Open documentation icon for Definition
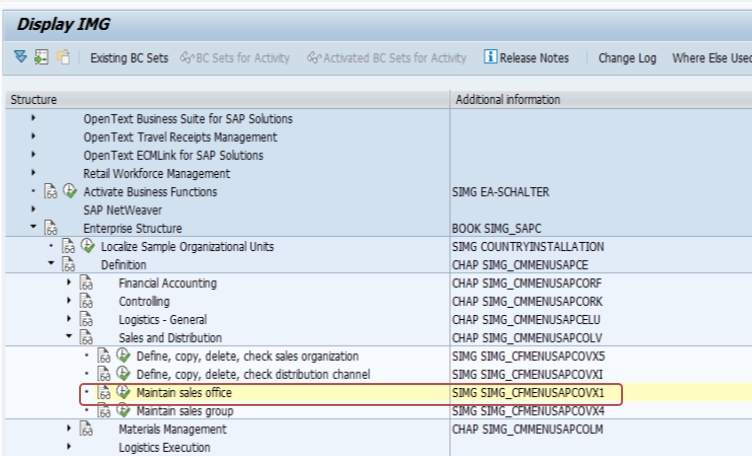Viewport: 752px width, 456px height. [x=68, y=264]
